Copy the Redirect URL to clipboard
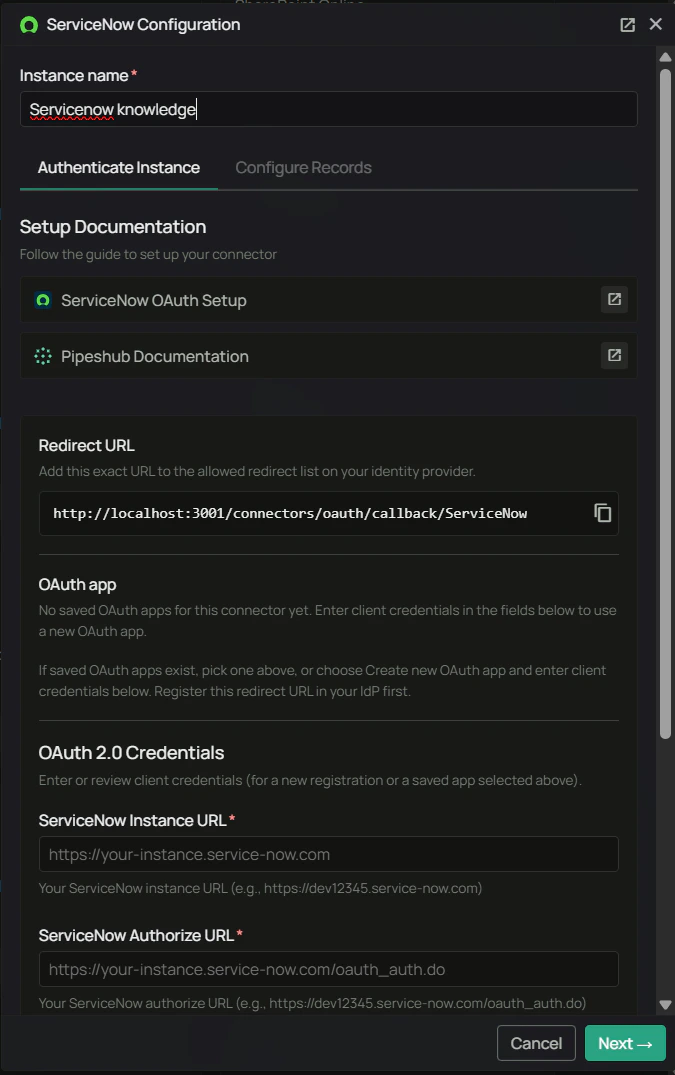The image size is (675, 1075). click(x=602, y=513)
